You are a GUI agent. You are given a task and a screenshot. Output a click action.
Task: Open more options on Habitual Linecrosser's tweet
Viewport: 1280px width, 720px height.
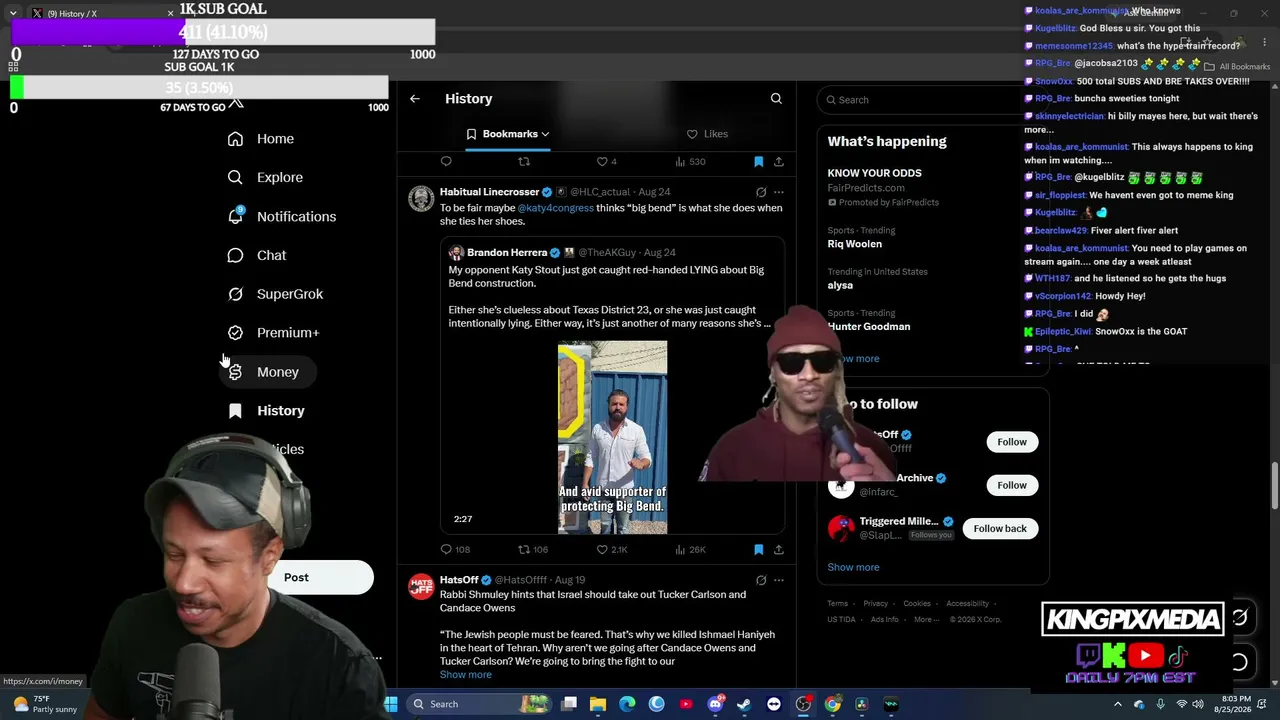click(x=779, y=192)
